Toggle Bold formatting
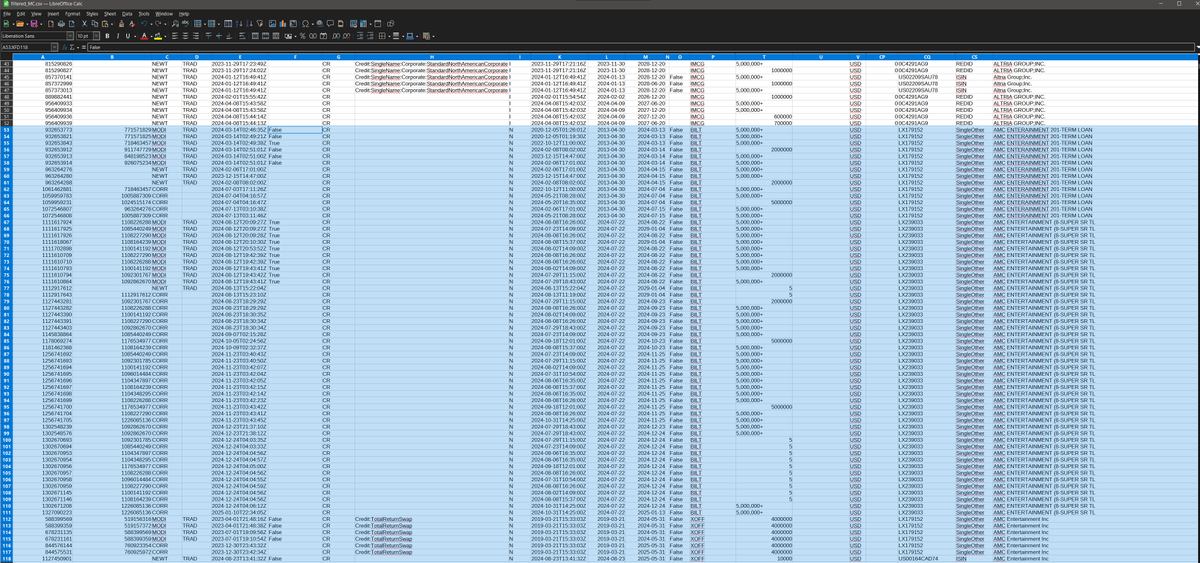Image resolution: width=1200 pixels, height=563 pixels. pyautogui.click(x=107, y=36)
